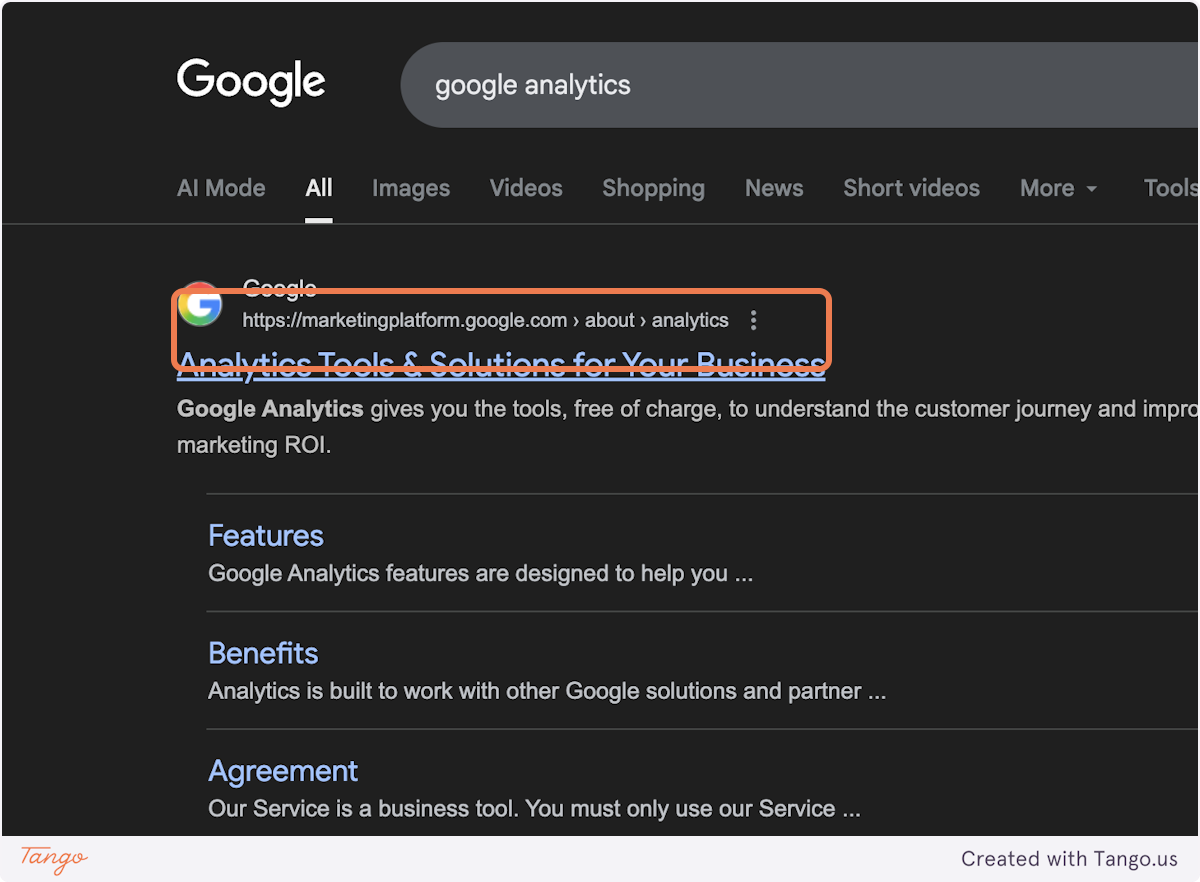Open the AI Mode tab
1200x882 pixels.
221,188
